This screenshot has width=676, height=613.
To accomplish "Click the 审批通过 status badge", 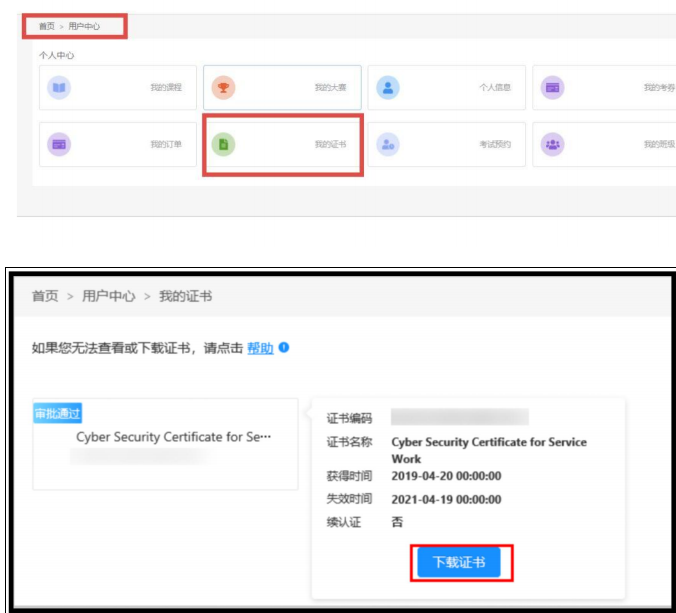I will 57,414.
